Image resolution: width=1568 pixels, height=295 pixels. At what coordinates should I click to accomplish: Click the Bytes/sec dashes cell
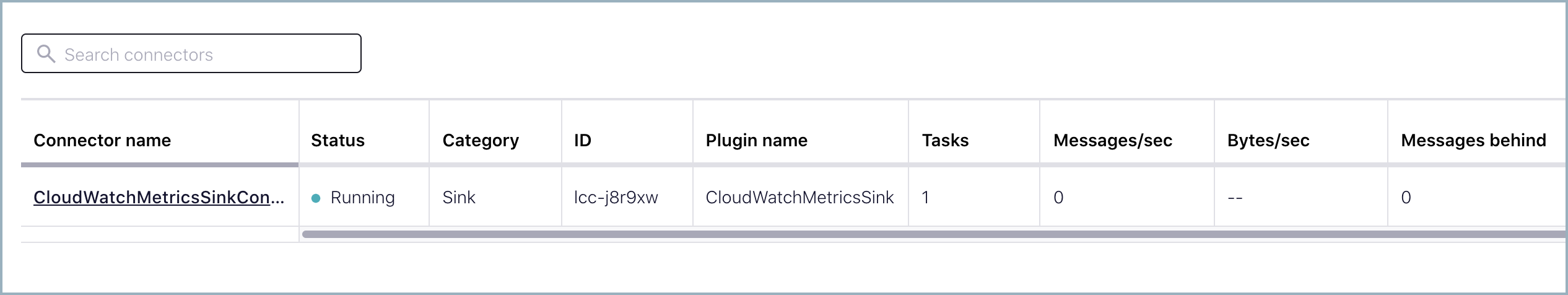click(1235, 198)
